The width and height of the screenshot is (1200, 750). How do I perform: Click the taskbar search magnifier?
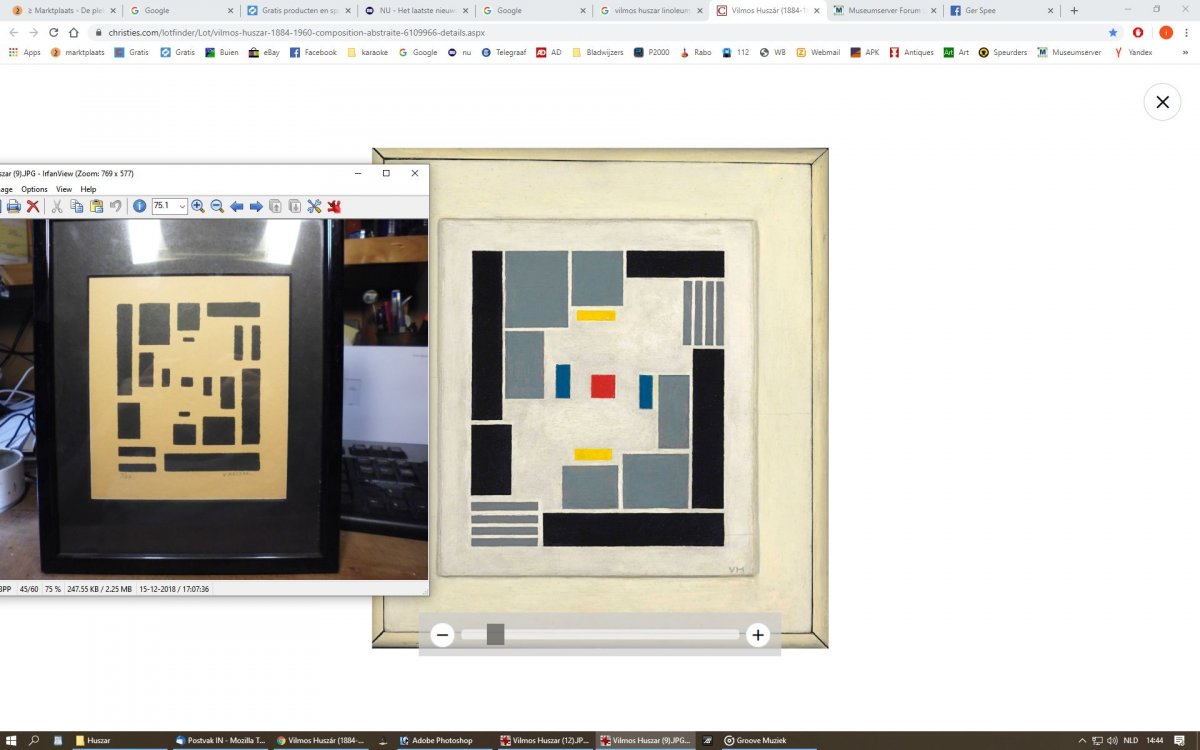(34, 740)
